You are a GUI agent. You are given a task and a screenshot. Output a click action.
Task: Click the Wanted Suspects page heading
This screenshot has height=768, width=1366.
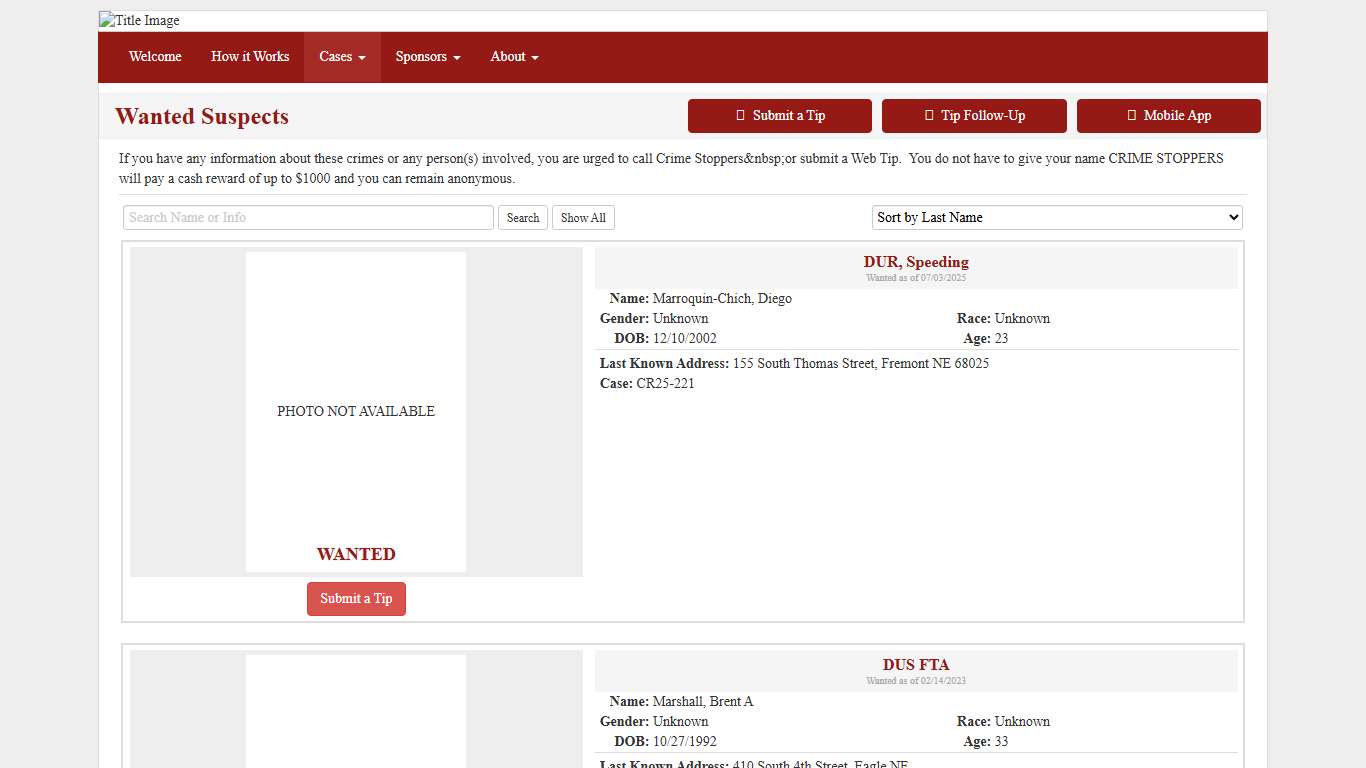(202, 117)
